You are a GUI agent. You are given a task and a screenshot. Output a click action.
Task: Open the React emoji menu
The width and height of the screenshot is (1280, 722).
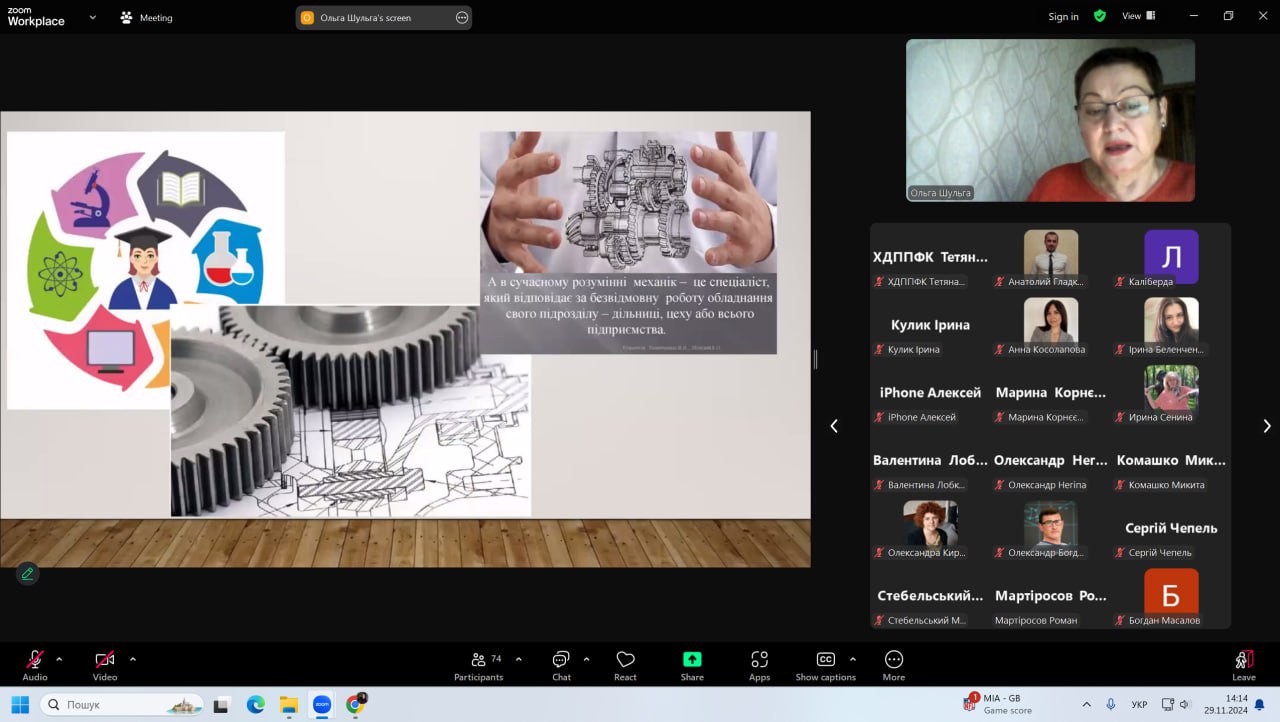coord(625,665)
